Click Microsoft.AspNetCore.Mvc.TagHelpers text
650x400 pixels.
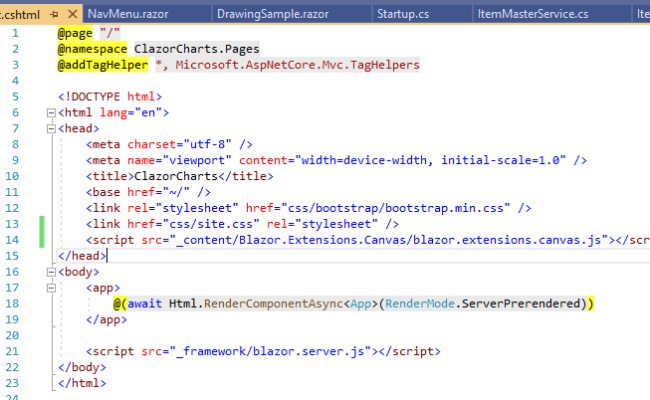(297, 65)
